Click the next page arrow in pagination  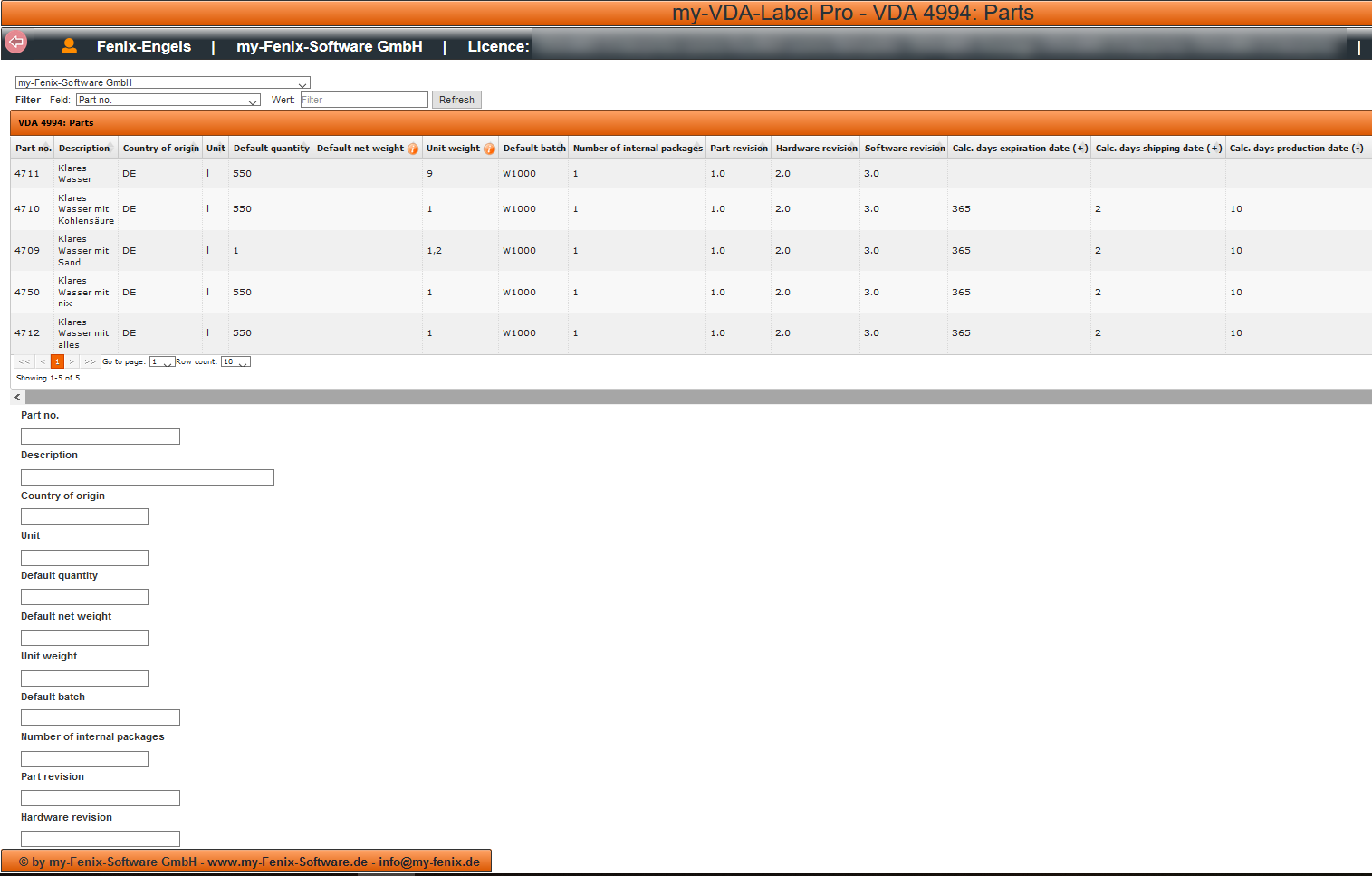(x=72, y=361)
